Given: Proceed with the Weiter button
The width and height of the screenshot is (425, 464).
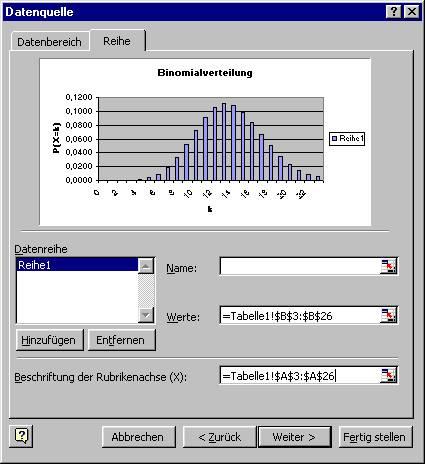Looking at the screenshot, I should coord(295,437).
